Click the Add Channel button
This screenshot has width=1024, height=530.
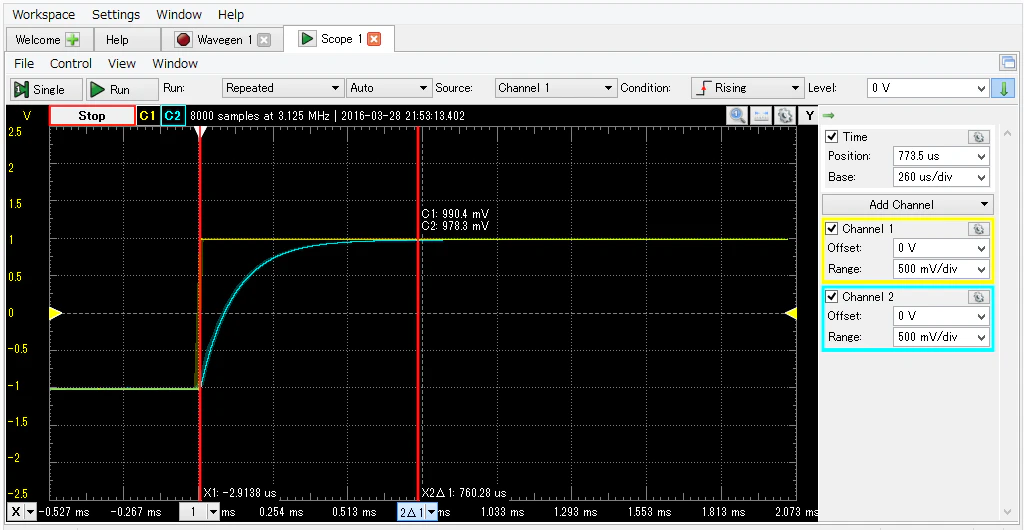pyautogui.click(x=908, y=204)
